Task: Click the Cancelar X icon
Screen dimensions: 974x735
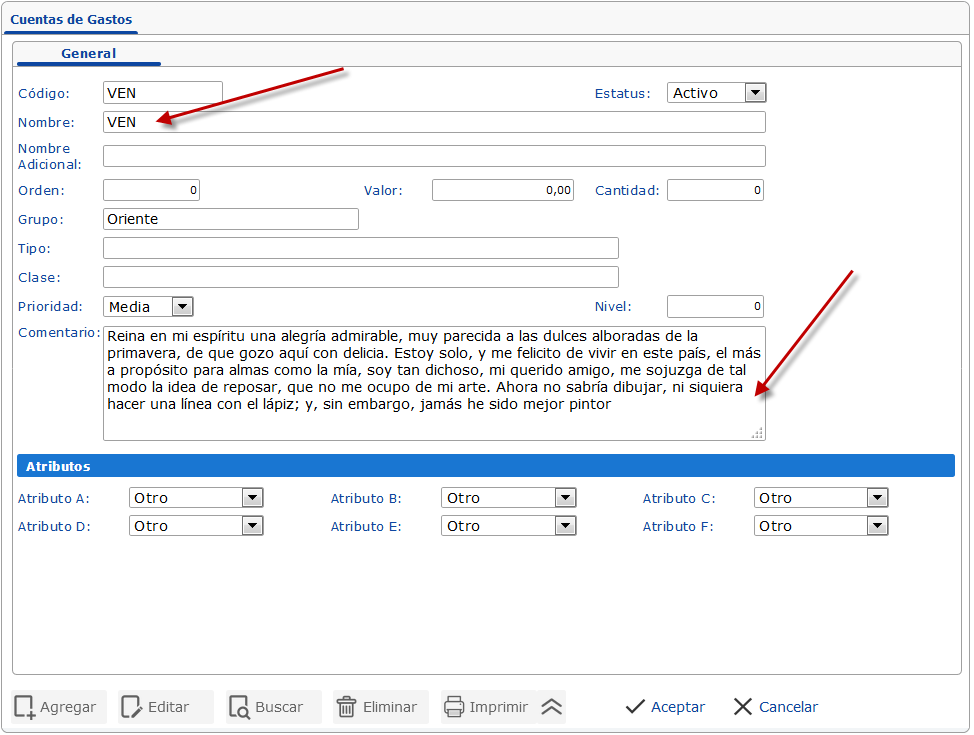Action: coord(743,707)
